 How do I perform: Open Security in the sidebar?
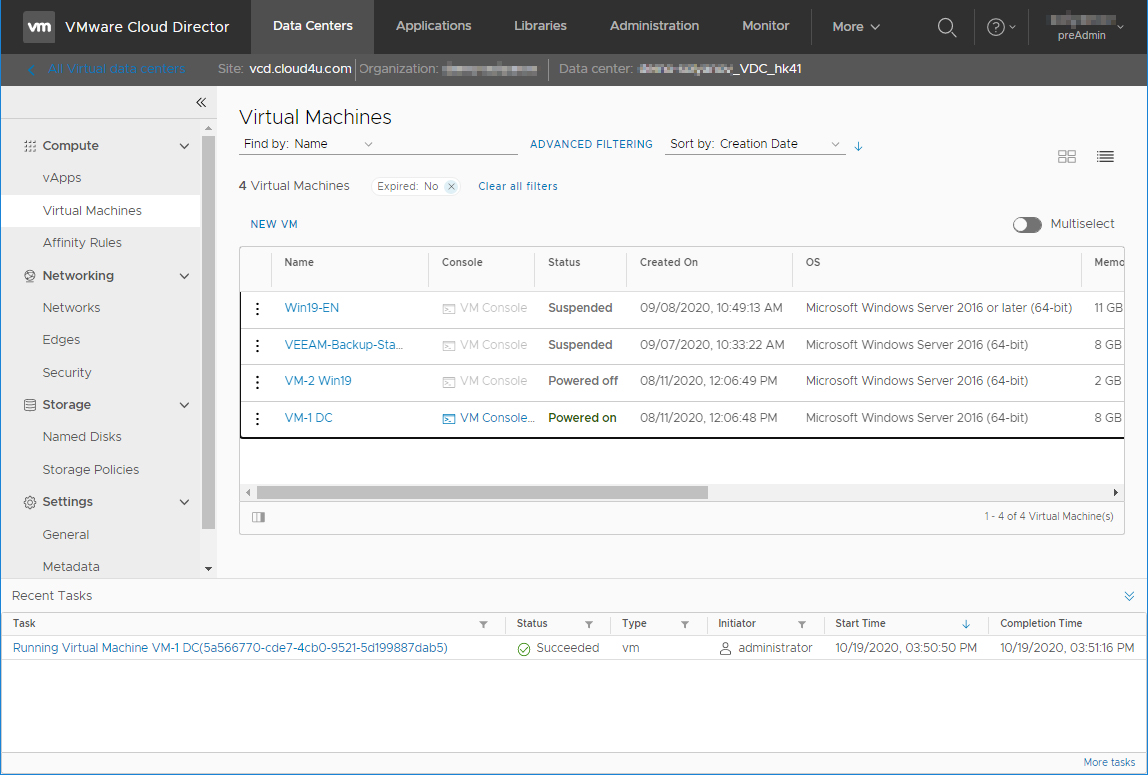pos(67,373)
